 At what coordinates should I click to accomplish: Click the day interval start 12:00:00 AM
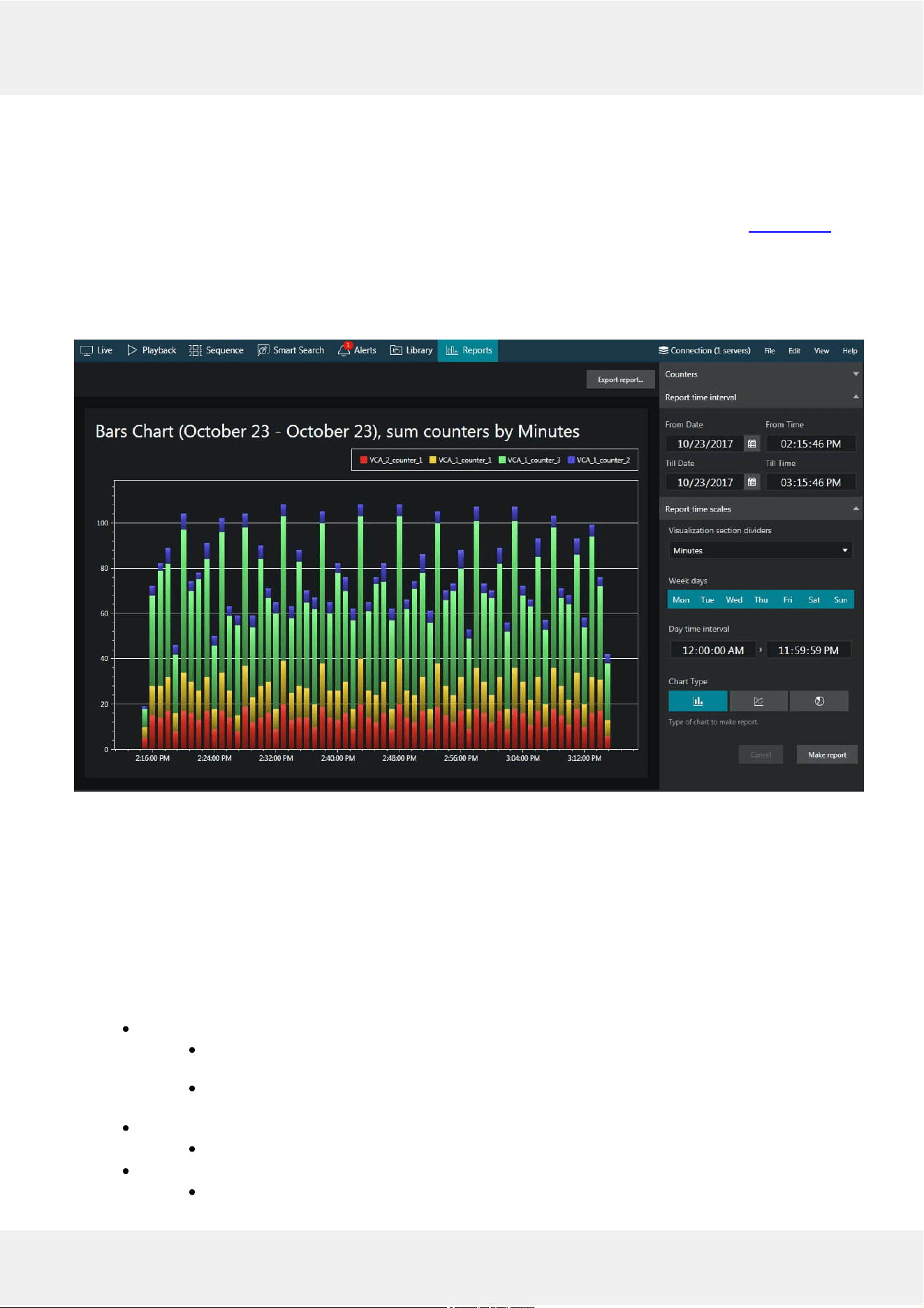713,651
